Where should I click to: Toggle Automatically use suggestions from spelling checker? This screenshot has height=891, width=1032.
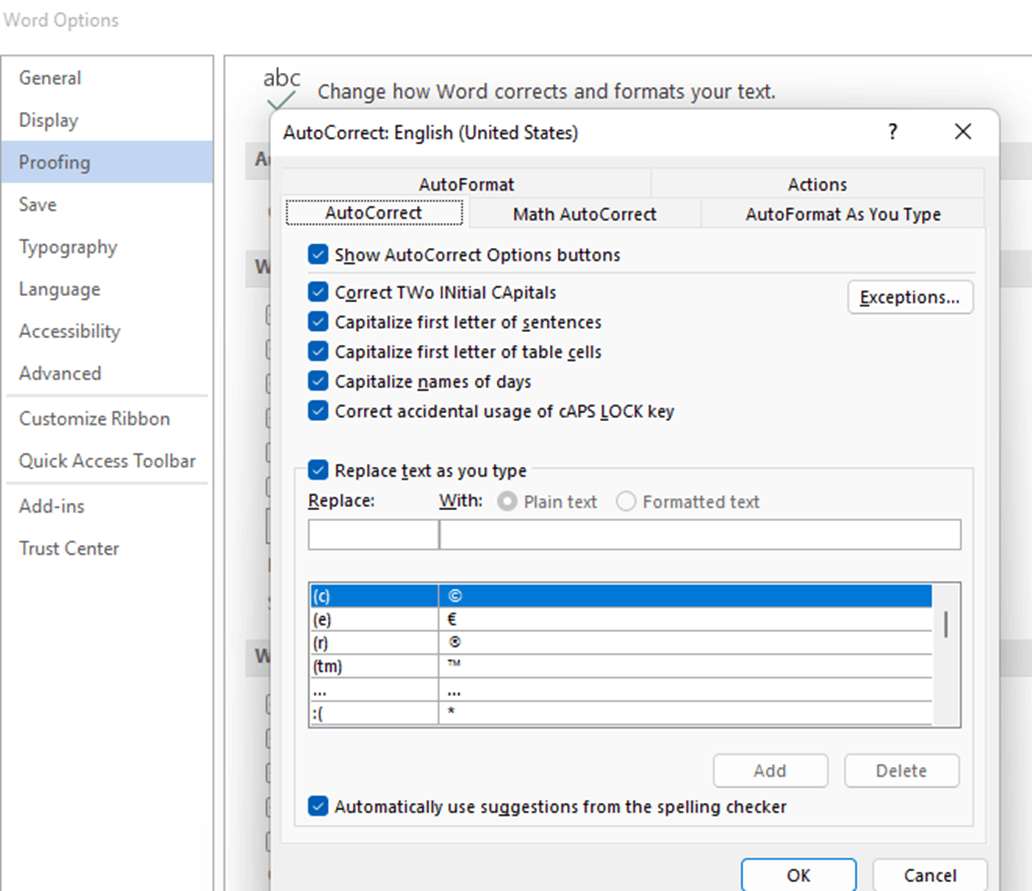coord(318,806)
